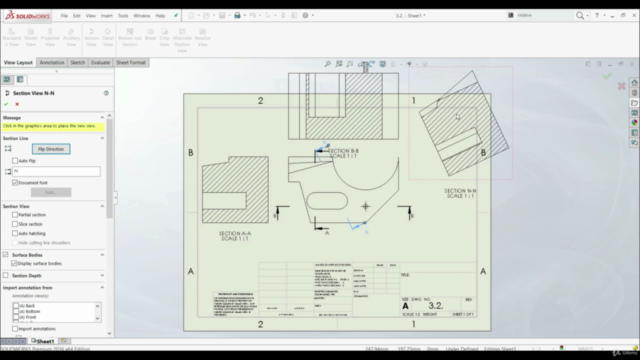Open the Tools menu
This screenshot has height=360, width=640.
pyautogui.click(x=123, y=16)
